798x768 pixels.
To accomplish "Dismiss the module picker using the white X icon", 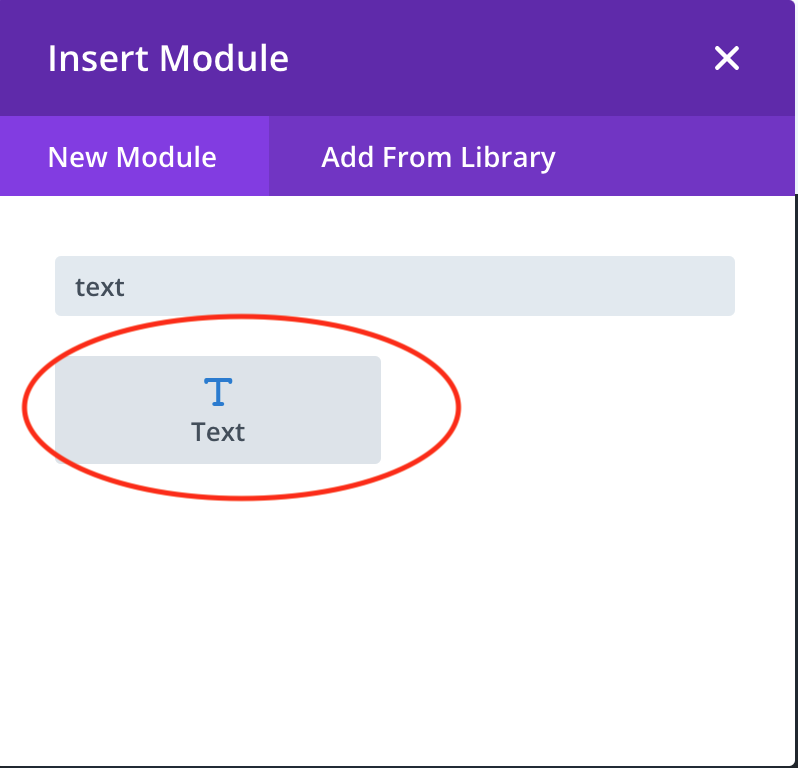I will (x=727, y=58).
